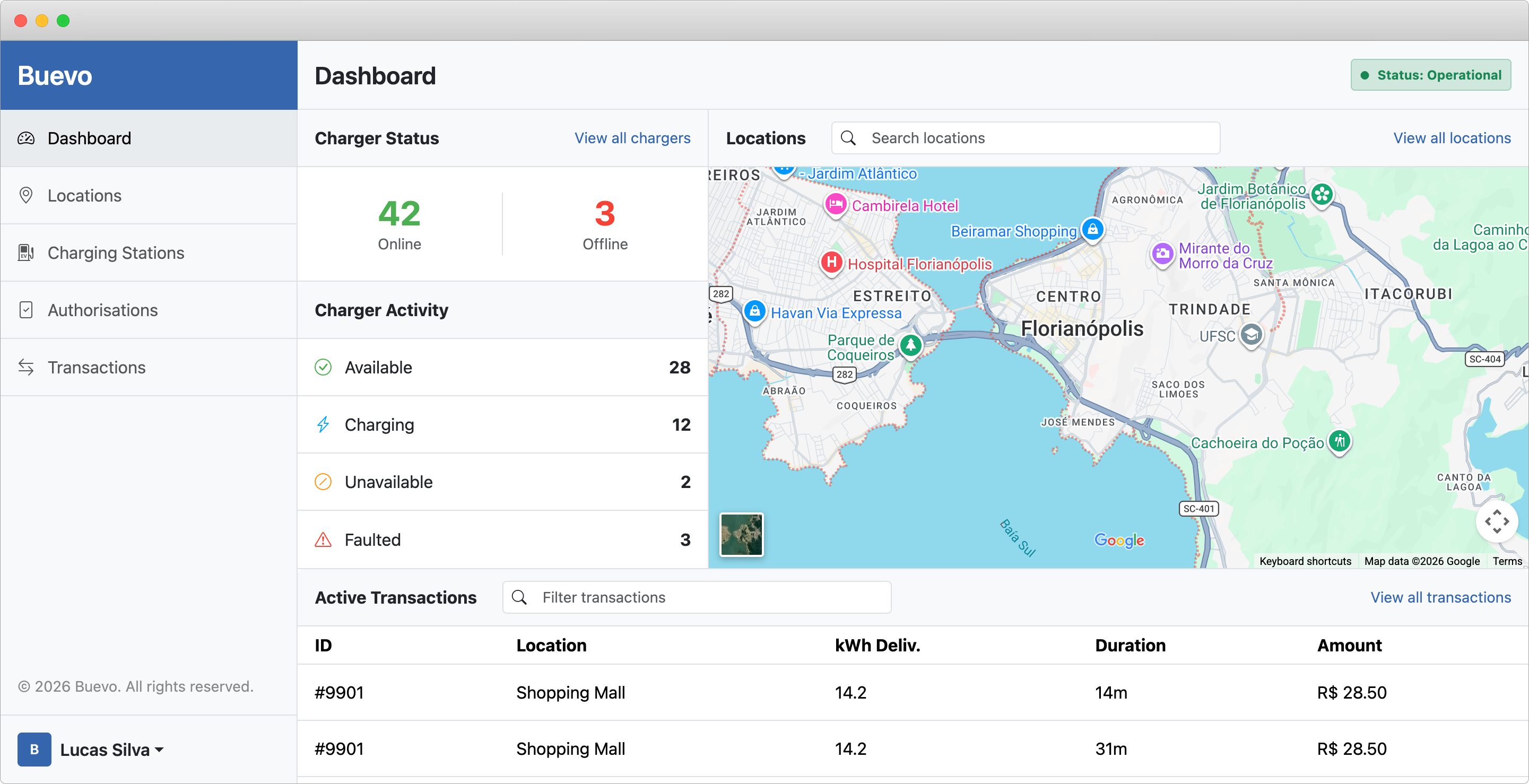Open Charging Stations in the sidebar
1529x784 pixels.
point(149,253)
